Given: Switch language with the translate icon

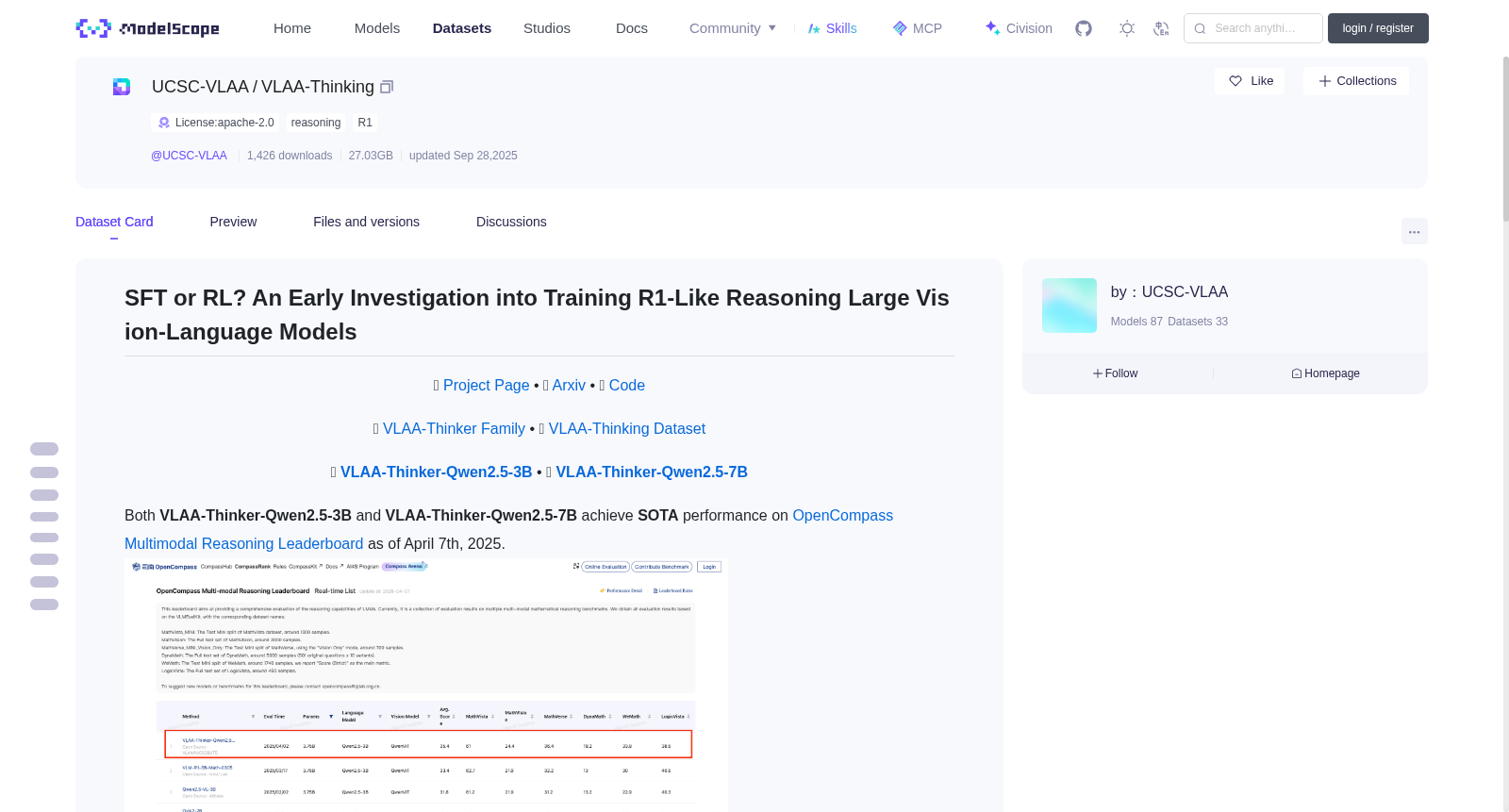Looking at the screenshot, I should click(x=1161, y=28).
